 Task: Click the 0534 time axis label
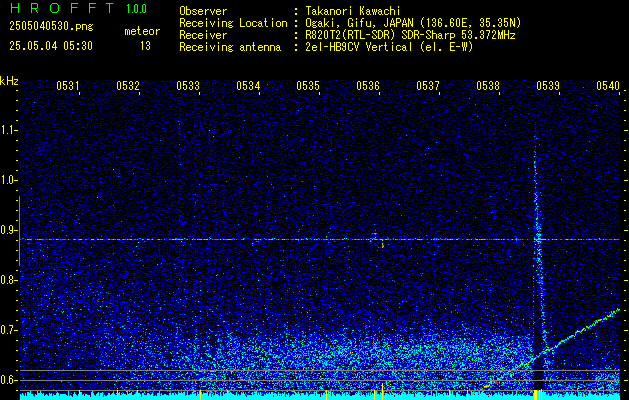click(x=248, y=85)
